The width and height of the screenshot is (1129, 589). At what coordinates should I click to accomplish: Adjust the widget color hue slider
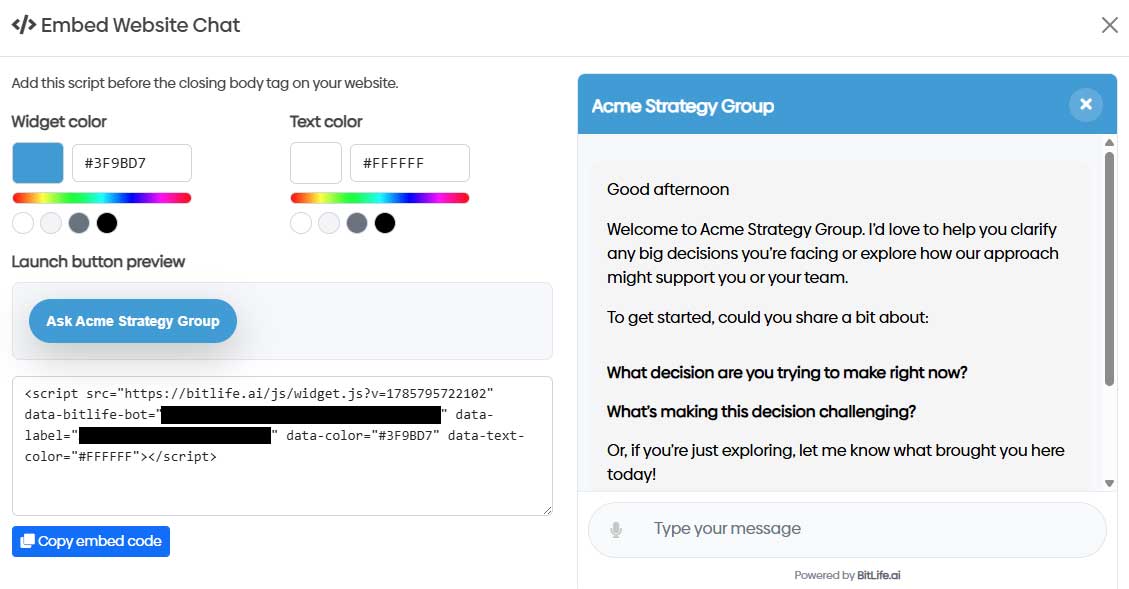[102, 198]
